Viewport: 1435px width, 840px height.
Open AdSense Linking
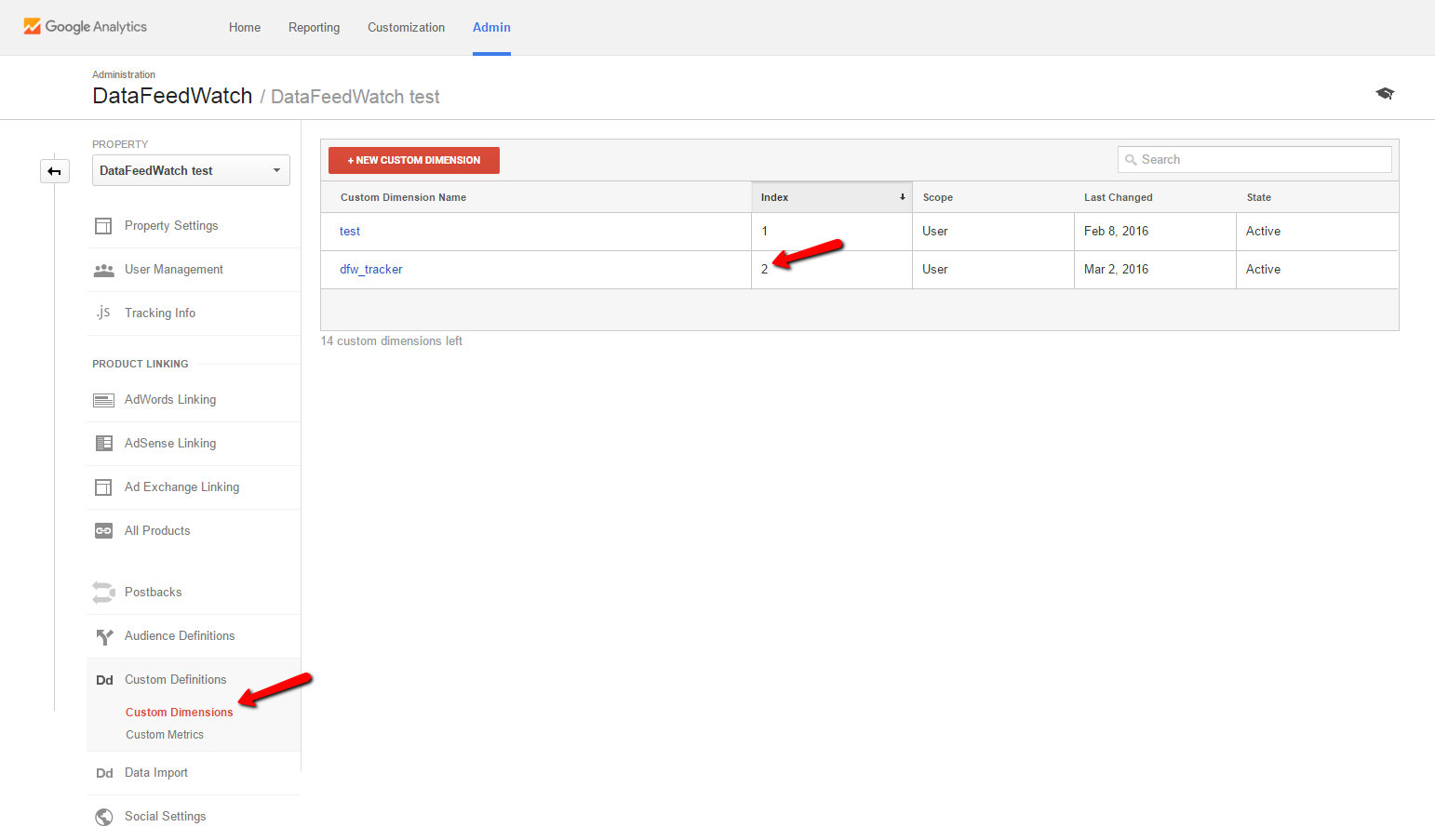coord(170,444)
